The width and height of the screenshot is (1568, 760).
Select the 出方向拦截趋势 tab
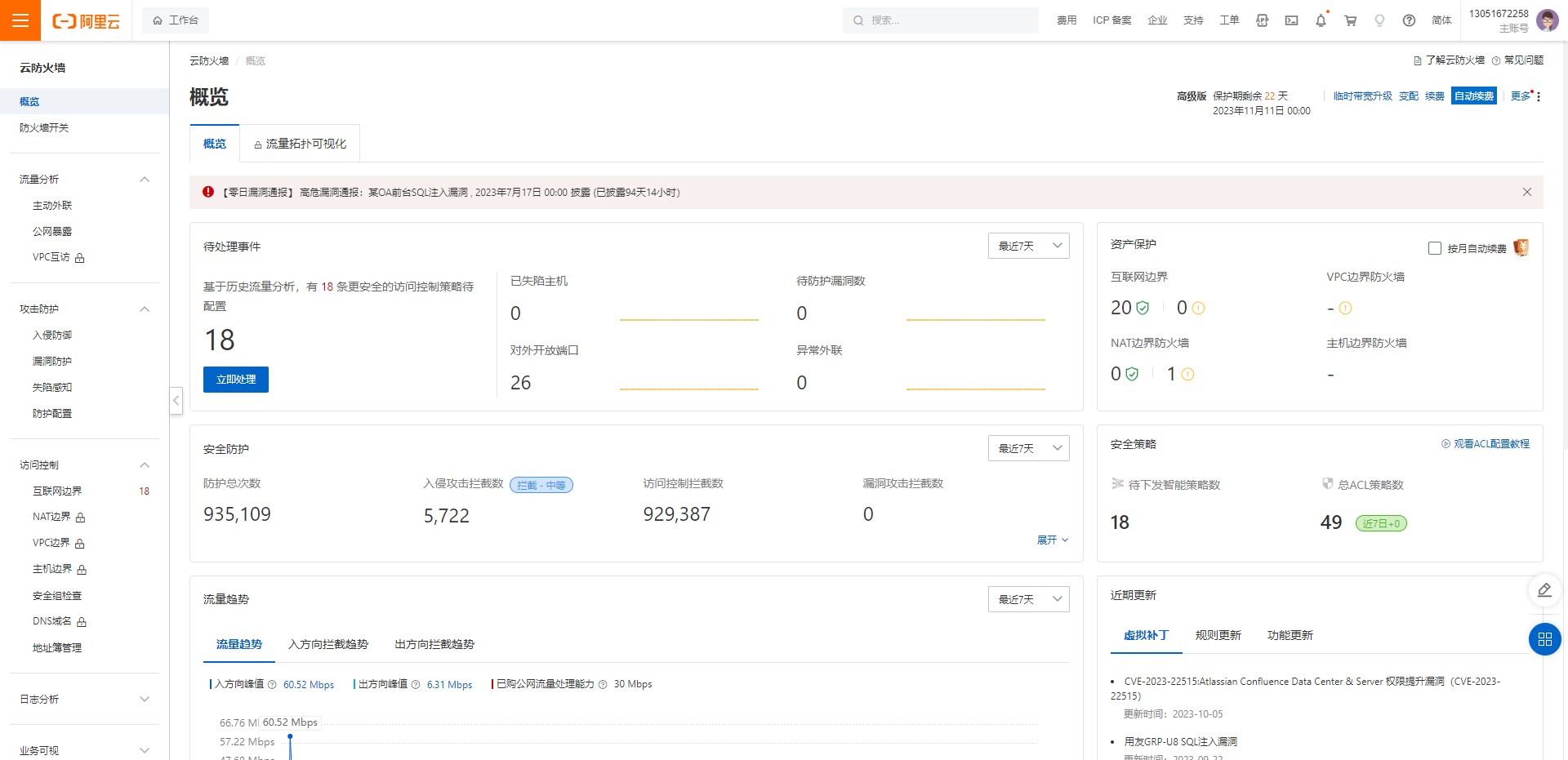pyautogui.click(x=434, y=644)
